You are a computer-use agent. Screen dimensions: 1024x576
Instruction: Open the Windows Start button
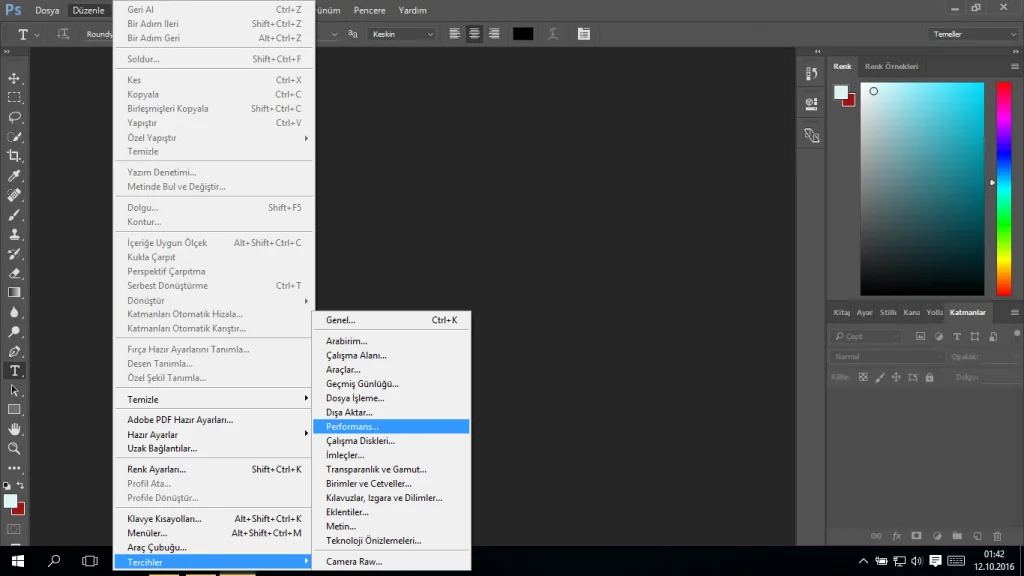[17, 561]
